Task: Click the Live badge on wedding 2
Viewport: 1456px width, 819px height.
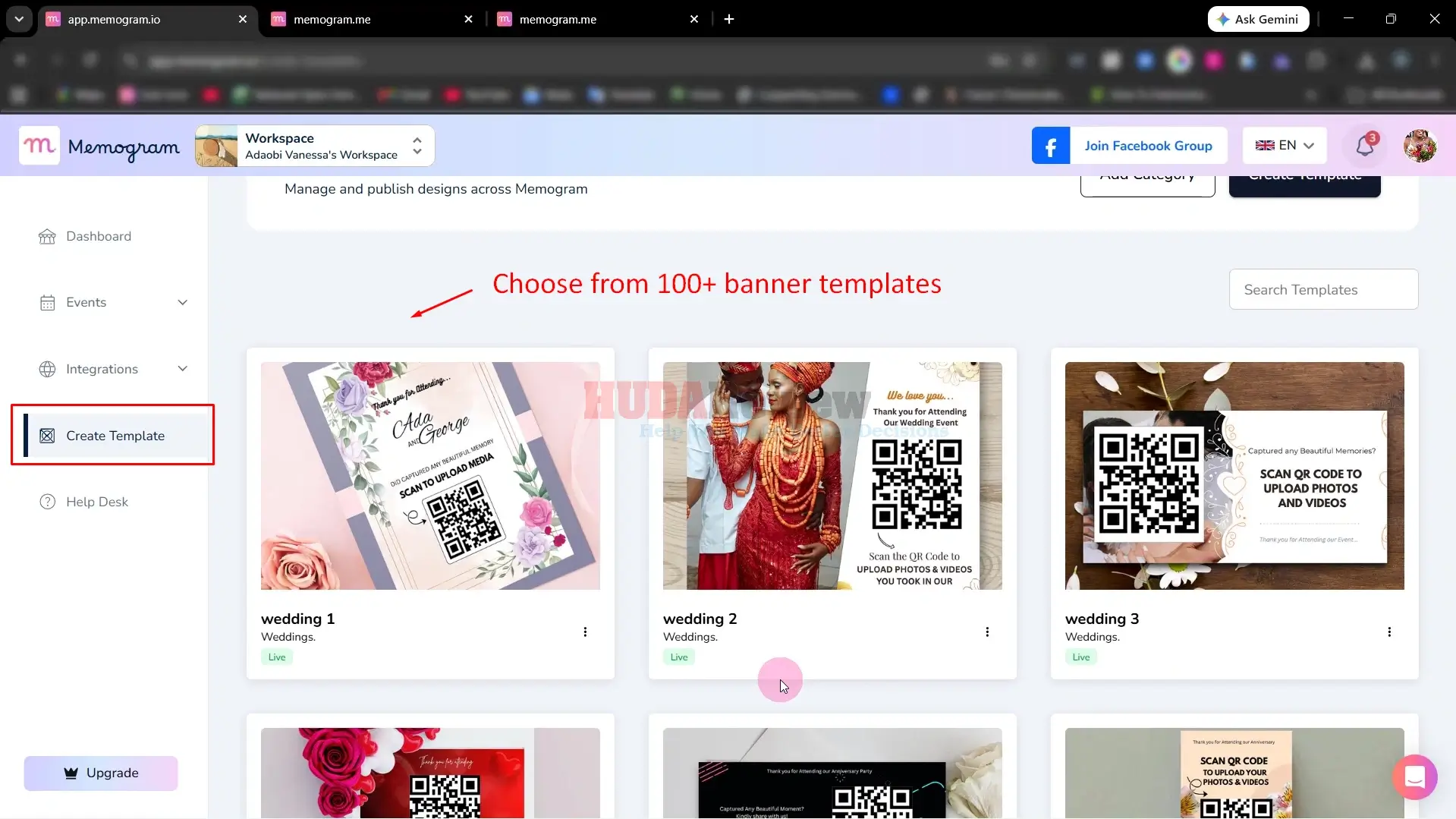Action: (x=679, y=657)
